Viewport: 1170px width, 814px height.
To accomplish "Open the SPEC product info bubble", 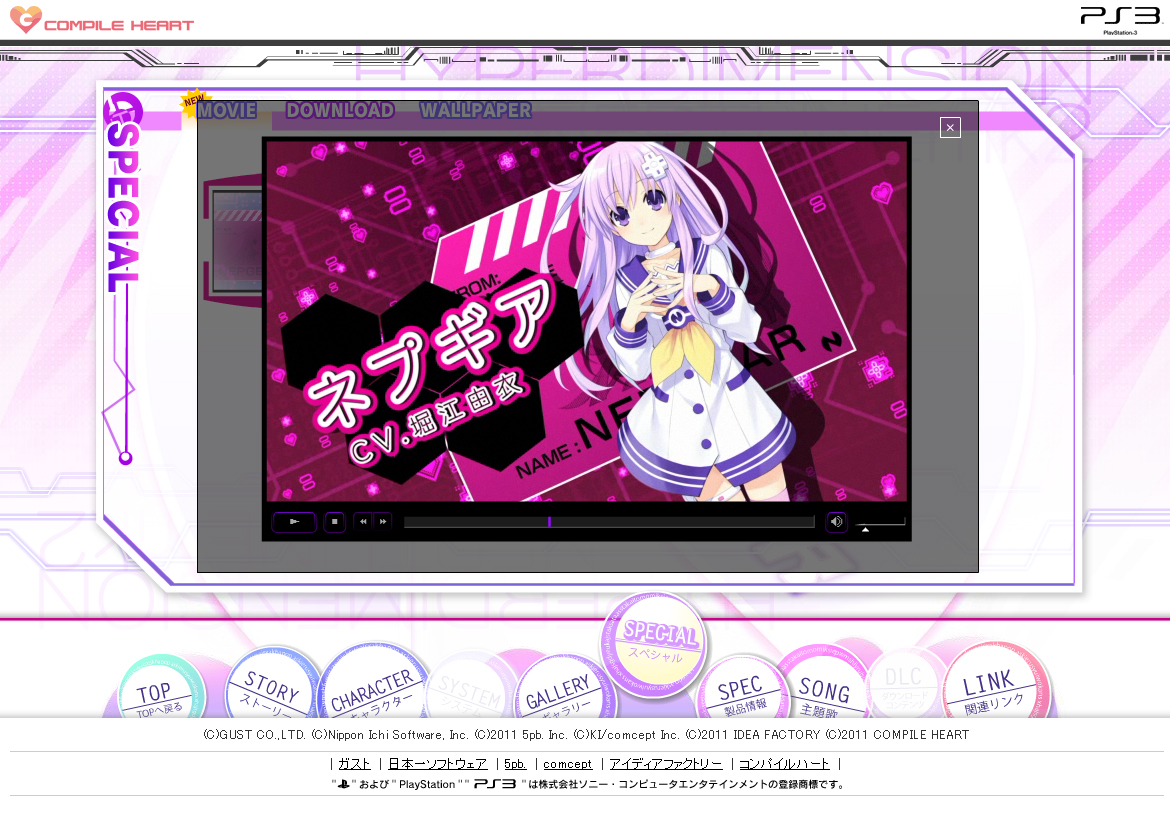I will (742, 687).
